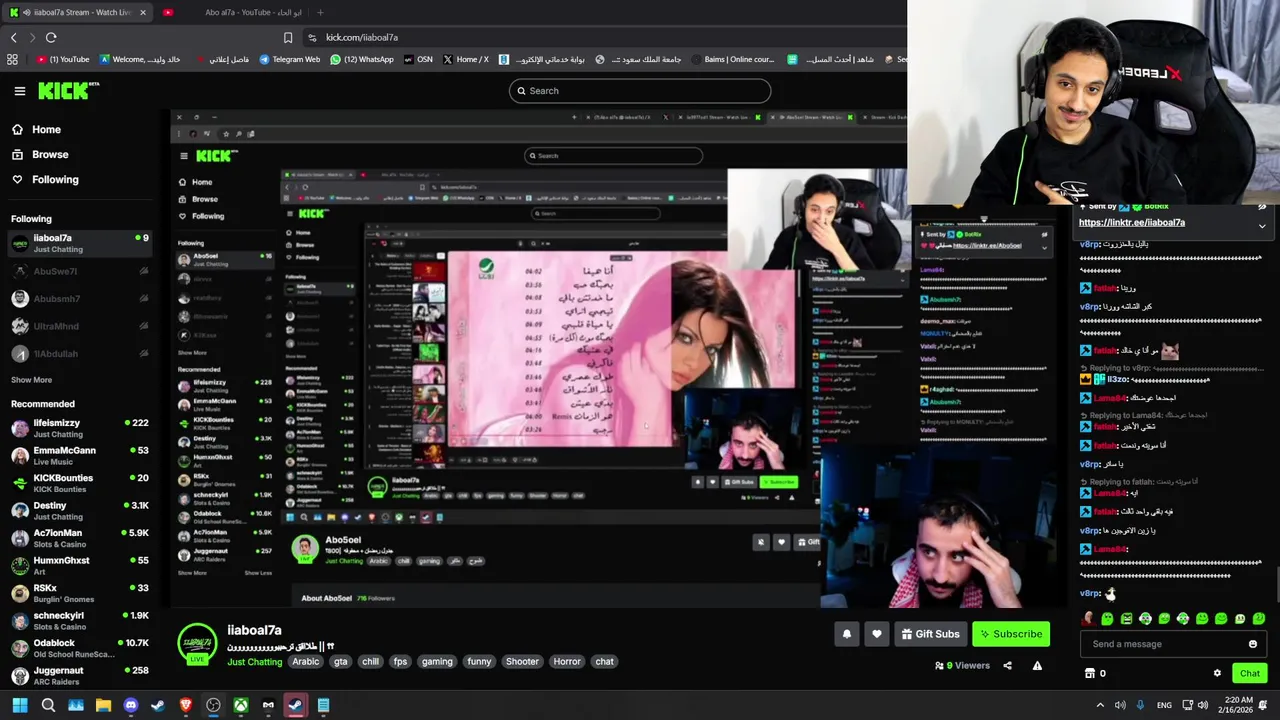Show hidden system tray icons
Image resolution: width=1280 pixels, height=720 pixels.
[1100, 705]
